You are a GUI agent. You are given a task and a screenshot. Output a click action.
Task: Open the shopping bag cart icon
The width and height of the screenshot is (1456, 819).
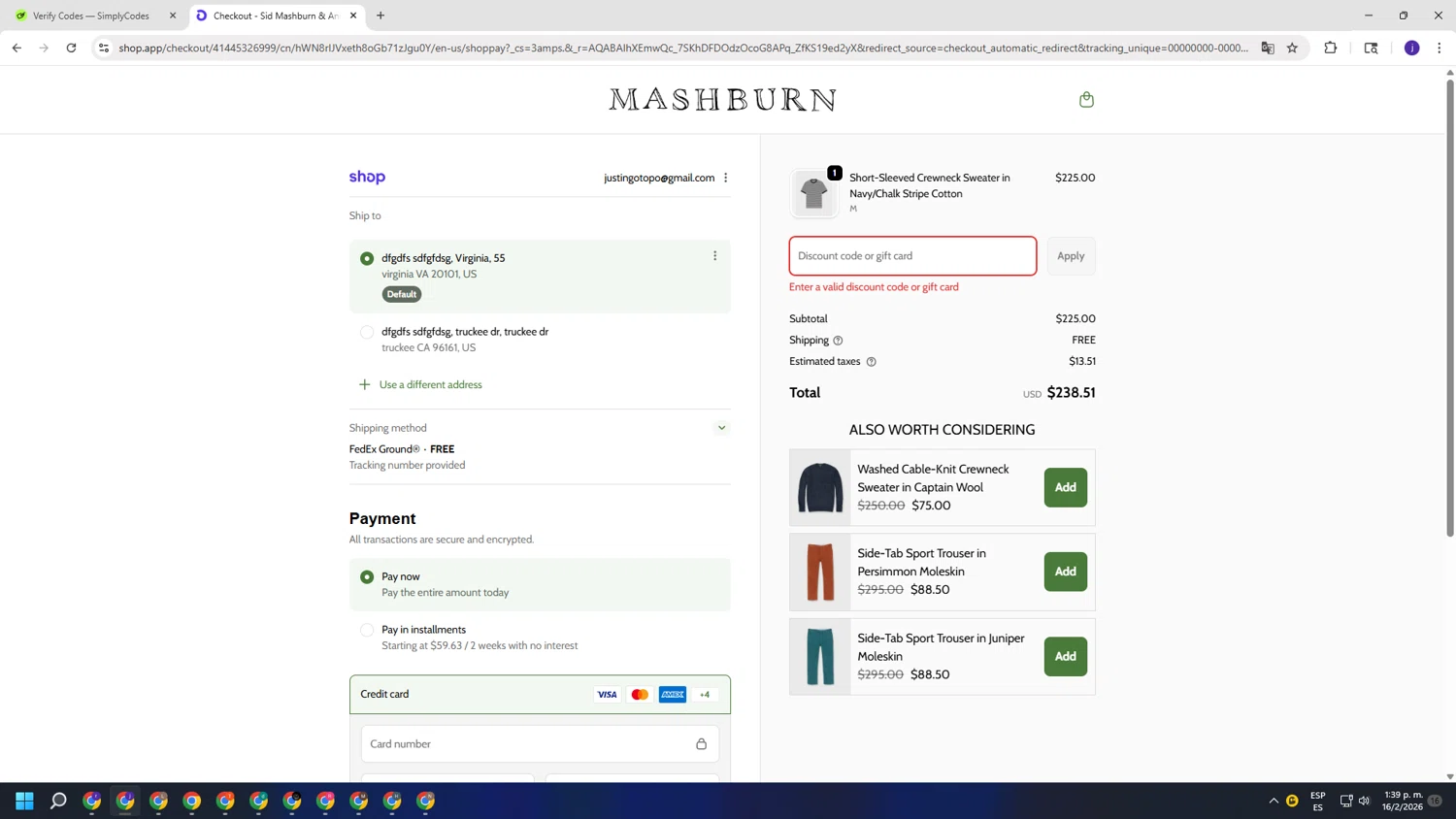point(1086,99)
